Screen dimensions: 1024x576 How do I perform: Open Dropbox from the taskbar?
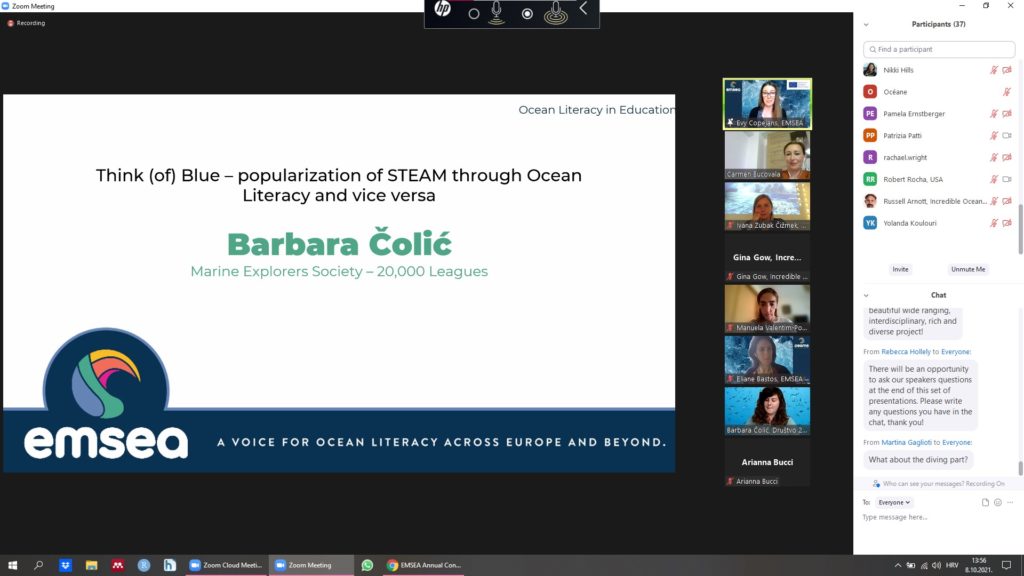click(x=65, y=565)
